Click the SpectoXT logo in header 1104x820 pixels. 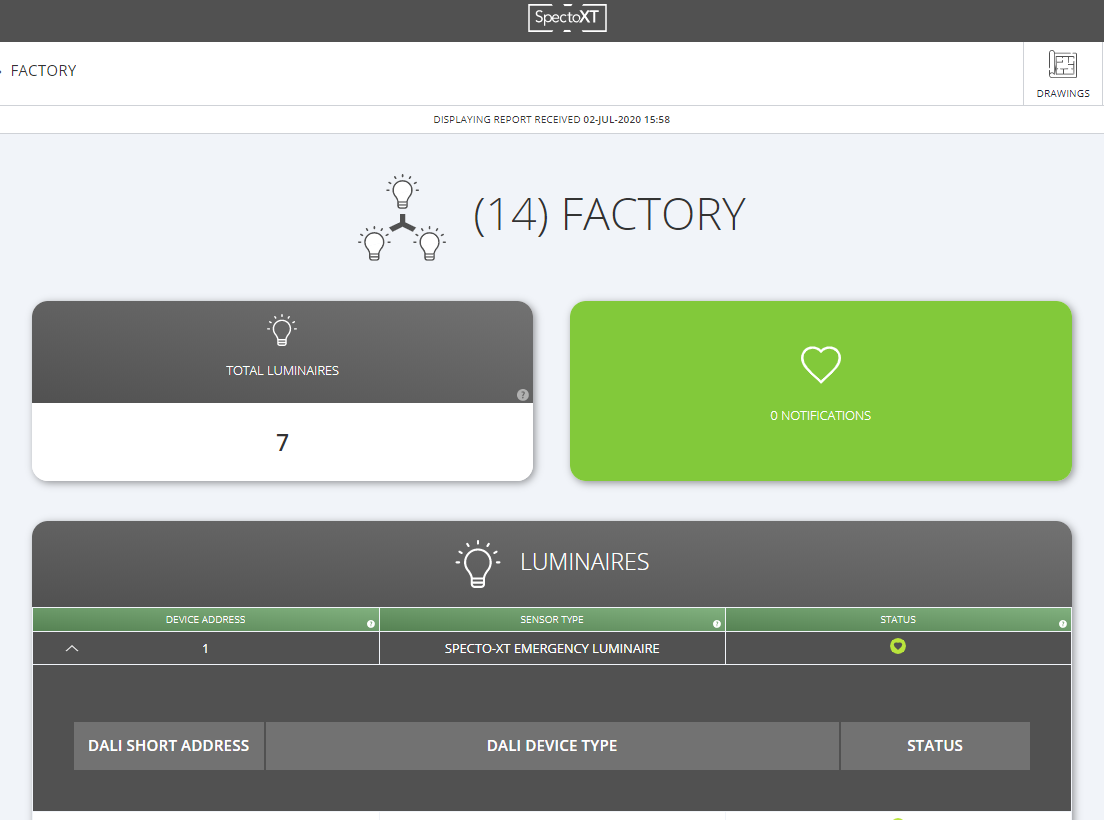pyautogui.click(x=567, y=18)
